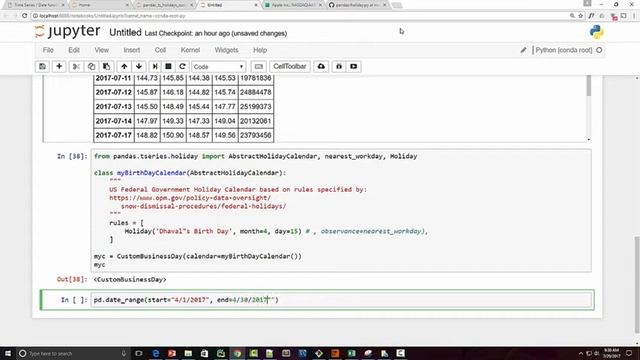Insert a cell below with the plus icon
The image size is (640, 360).
tap(59, 67)
